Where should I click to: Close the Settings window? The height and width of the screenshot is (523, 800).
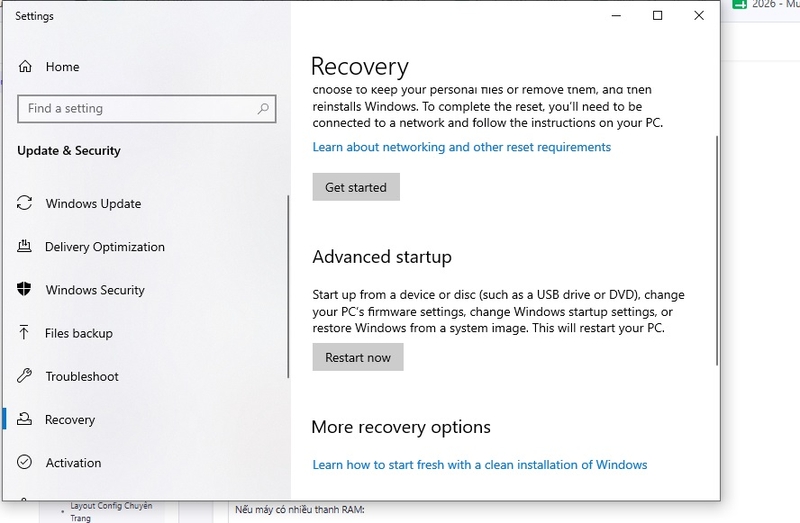click(x=699, y=16)
